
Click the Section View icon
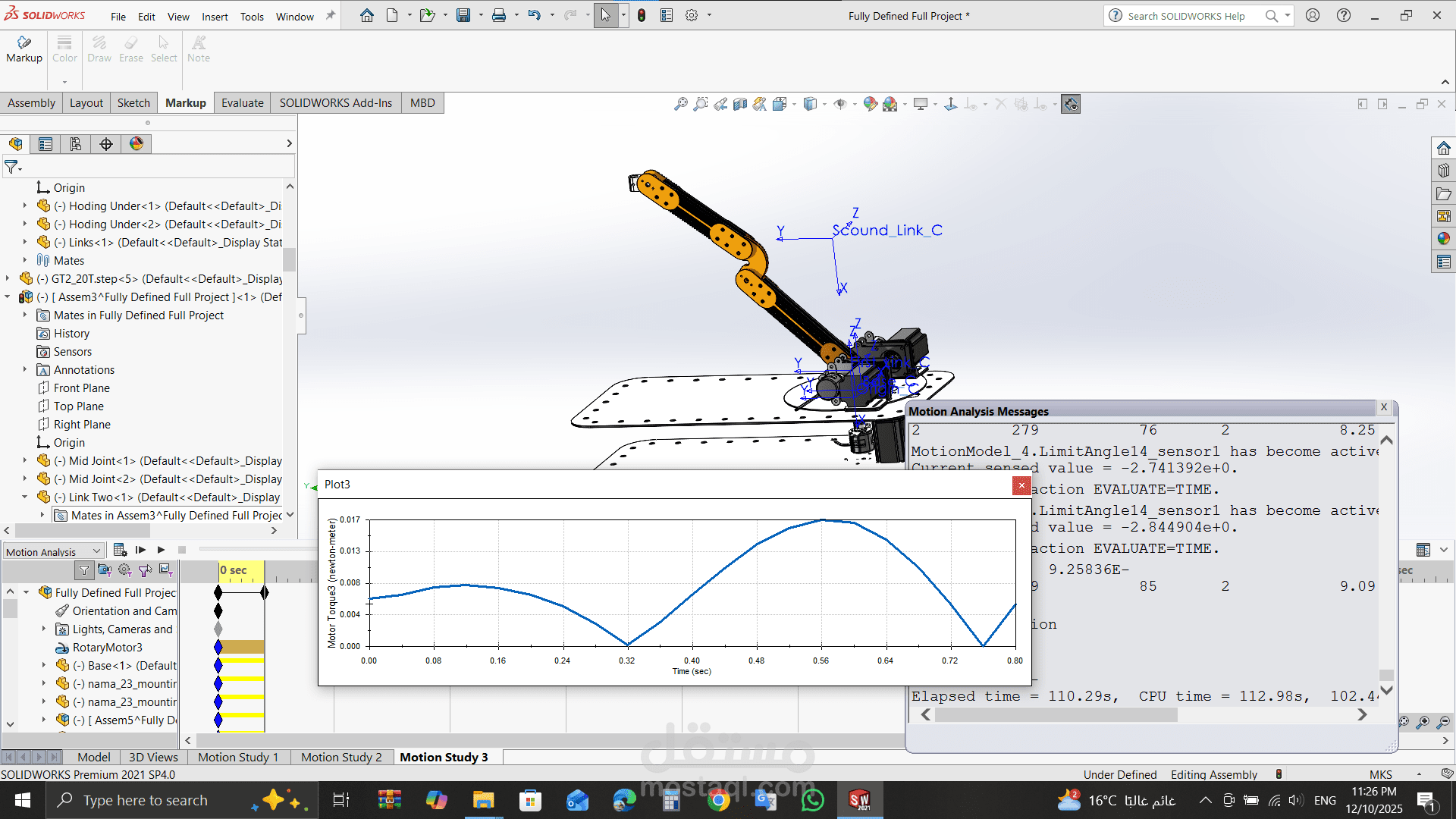click(x=740, y=104)
